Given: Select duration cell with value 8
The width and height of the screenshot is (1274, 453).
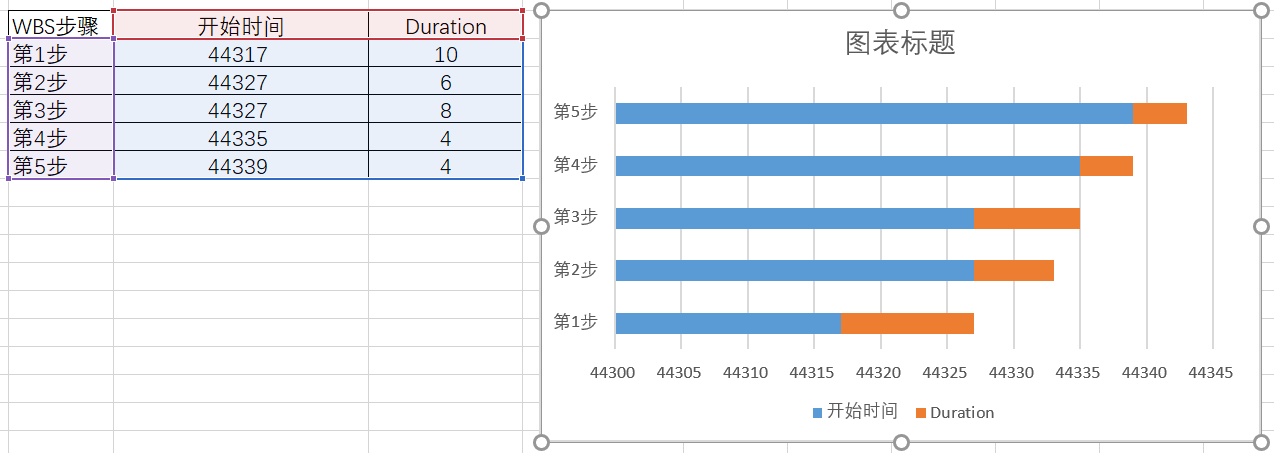Looking at the screenshot, I should 446,110.
